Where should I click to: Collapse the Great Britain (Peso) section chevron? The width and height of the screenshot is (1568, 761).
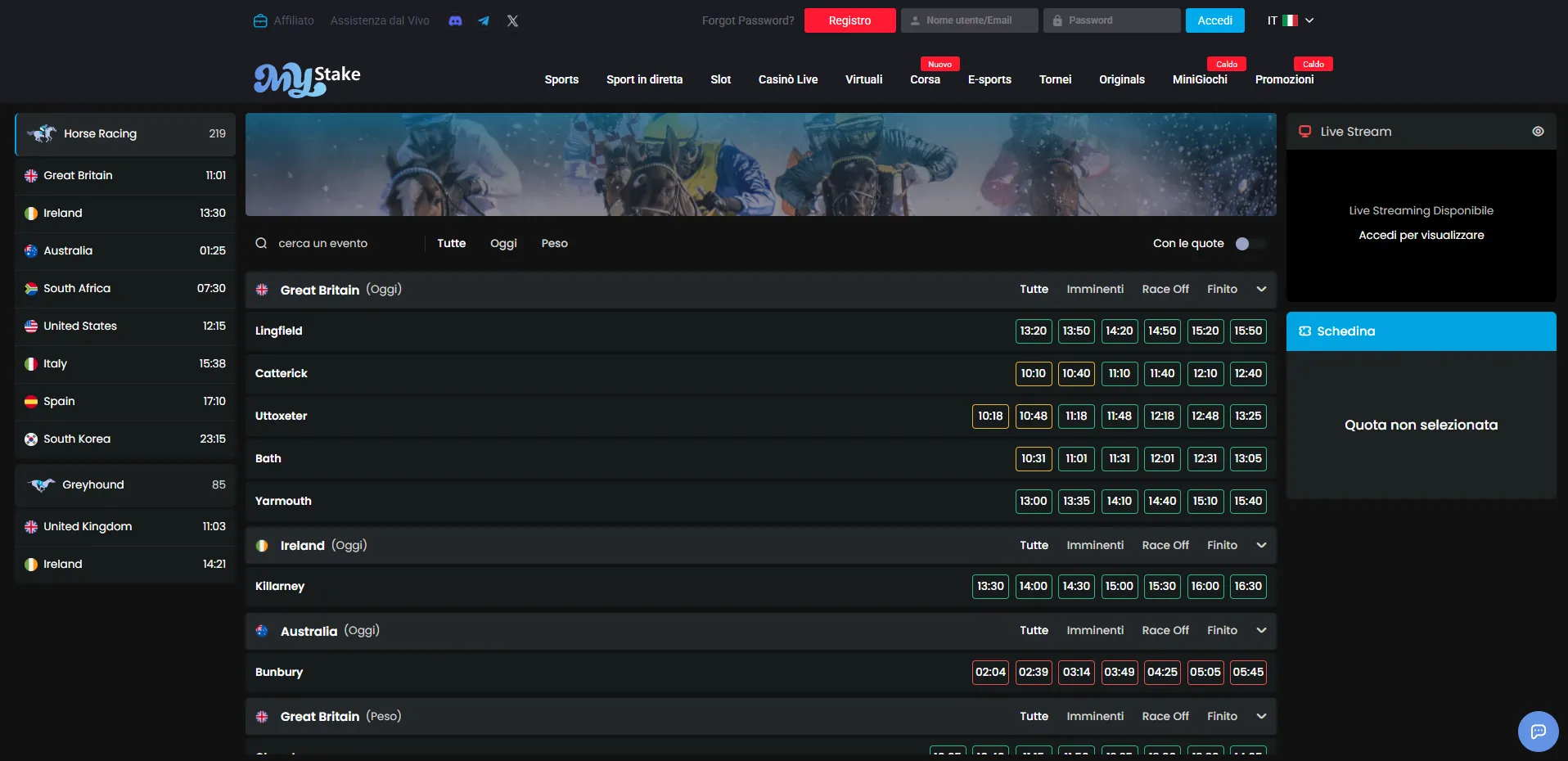(1261, 716)
